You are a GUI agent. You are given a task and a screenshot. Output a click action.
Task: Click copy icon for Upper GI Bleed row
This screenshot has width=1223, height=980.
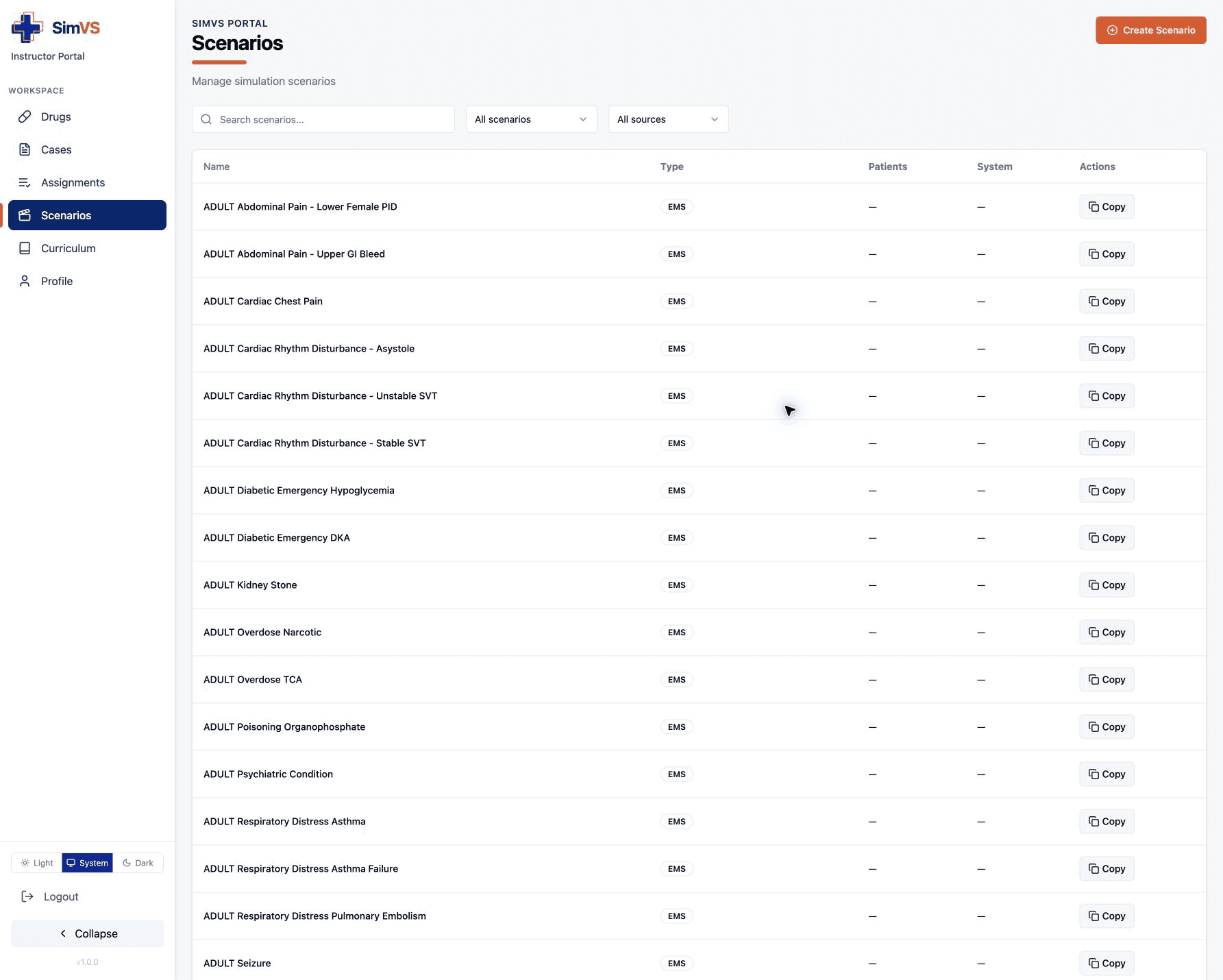[1094, 254]
